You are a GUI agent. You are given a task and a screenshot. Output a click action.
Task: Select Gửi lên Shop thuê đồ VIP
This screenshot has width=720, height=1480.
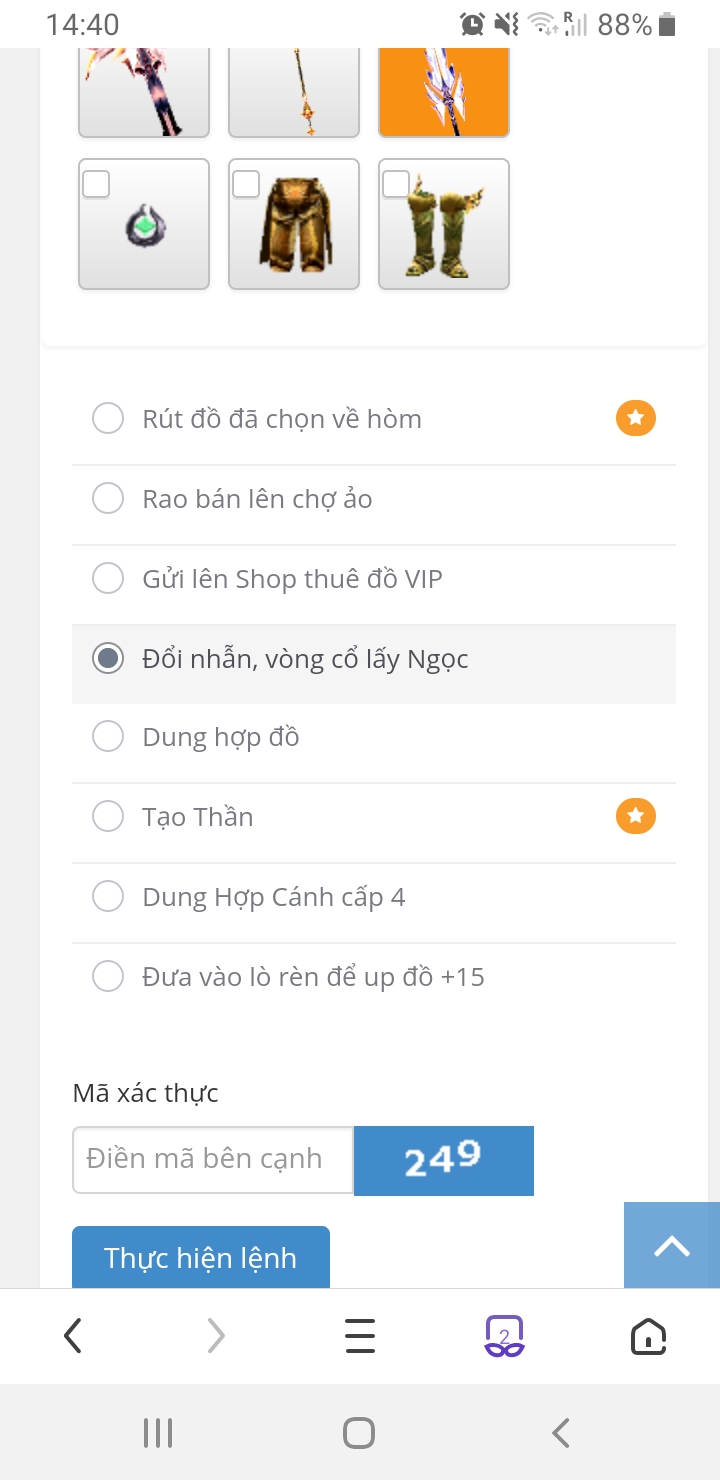(108, 577)
